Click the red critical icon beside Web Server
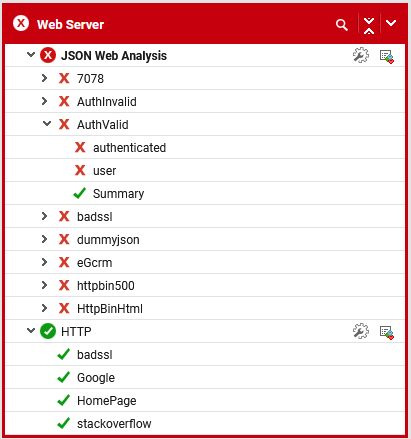The image size is (411, 439). [21, 24]
